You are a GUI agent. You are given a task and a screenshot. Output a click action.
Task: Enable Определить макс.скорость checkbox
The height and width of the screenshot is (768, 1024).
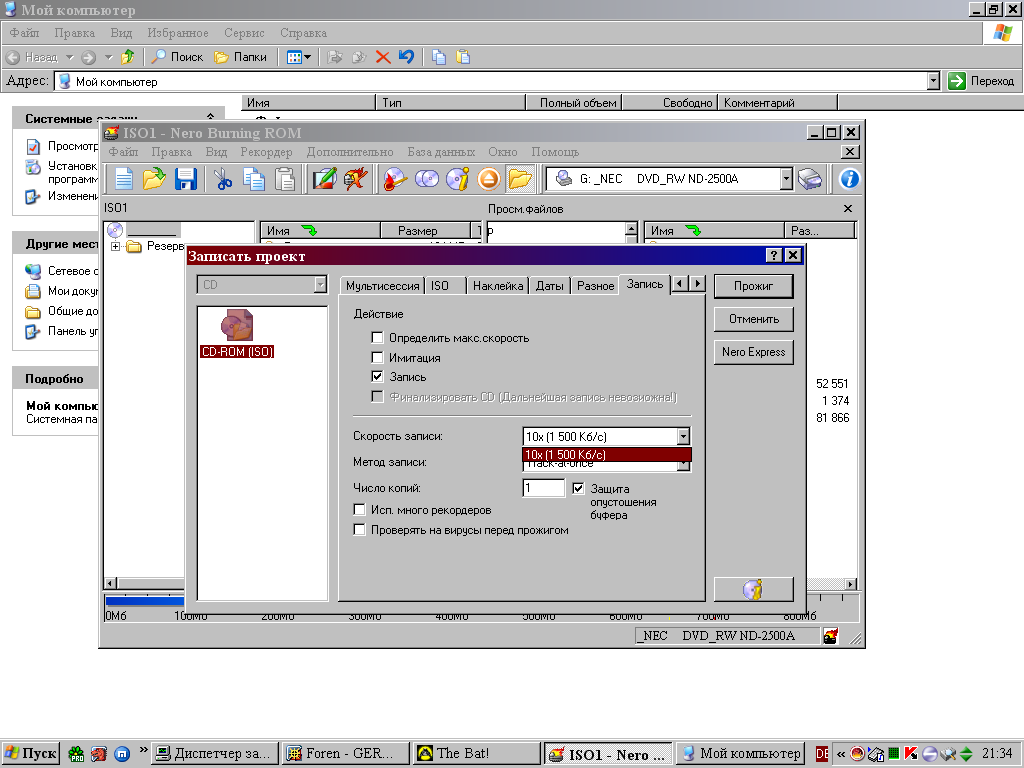pyautogui.click(x=377, y=338)
